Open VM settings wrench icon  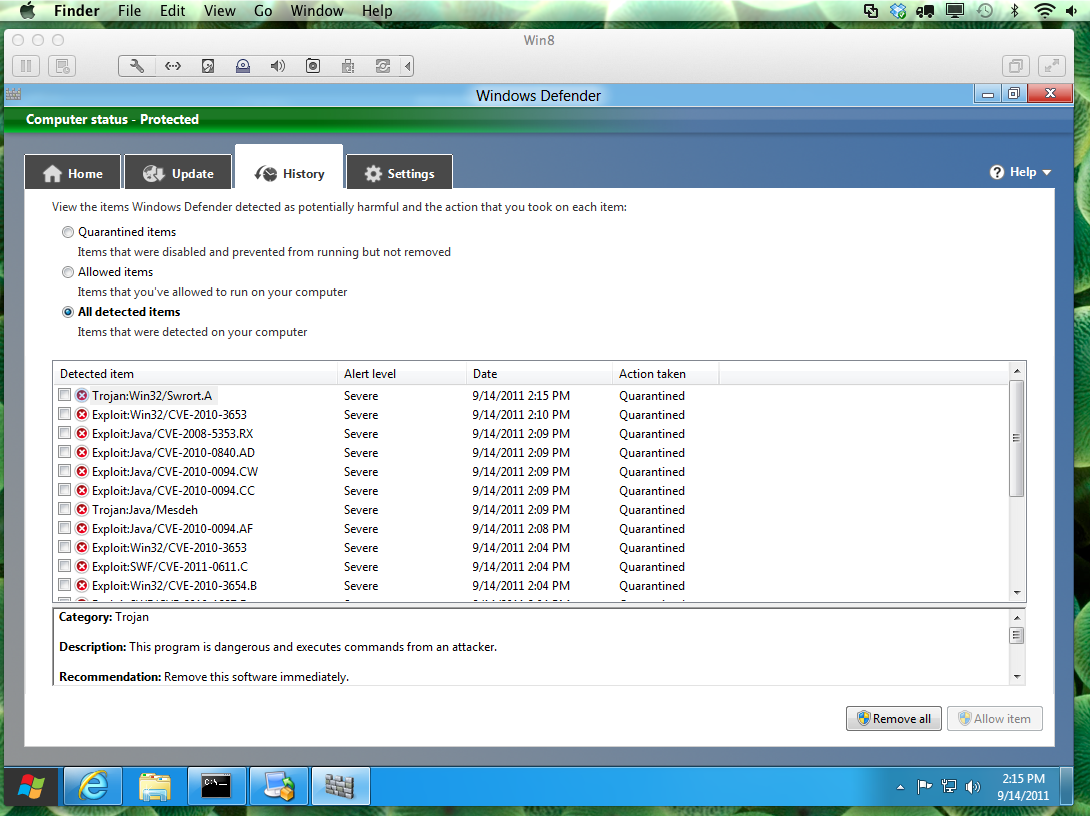click(137, 66)
